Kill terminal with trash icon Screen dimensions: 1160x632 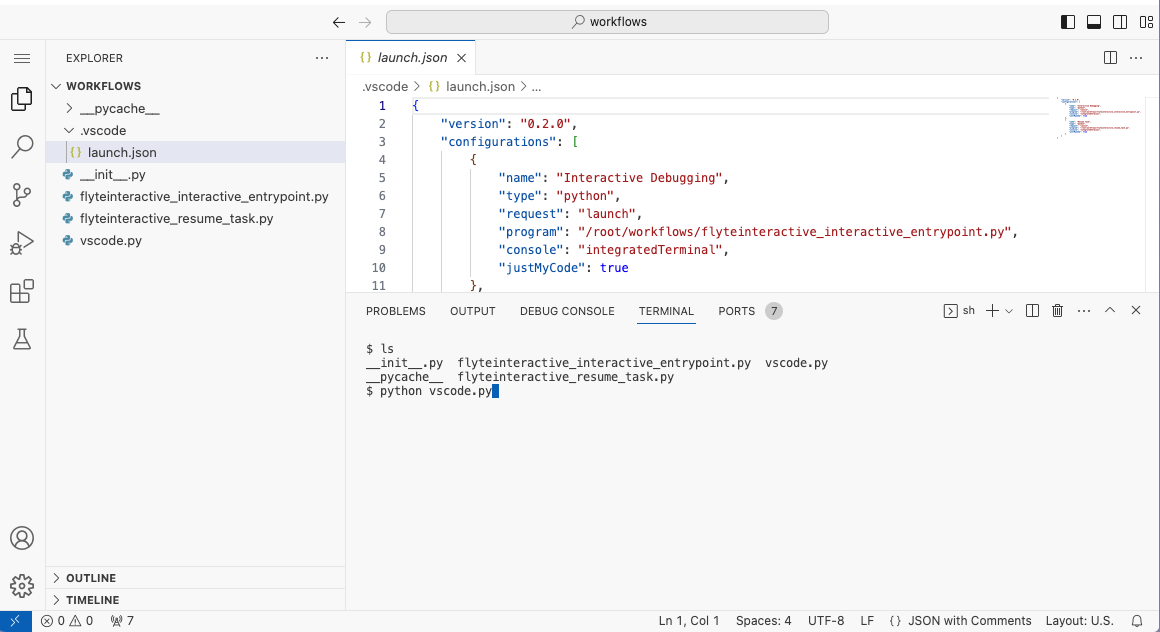coord(1058,311)
